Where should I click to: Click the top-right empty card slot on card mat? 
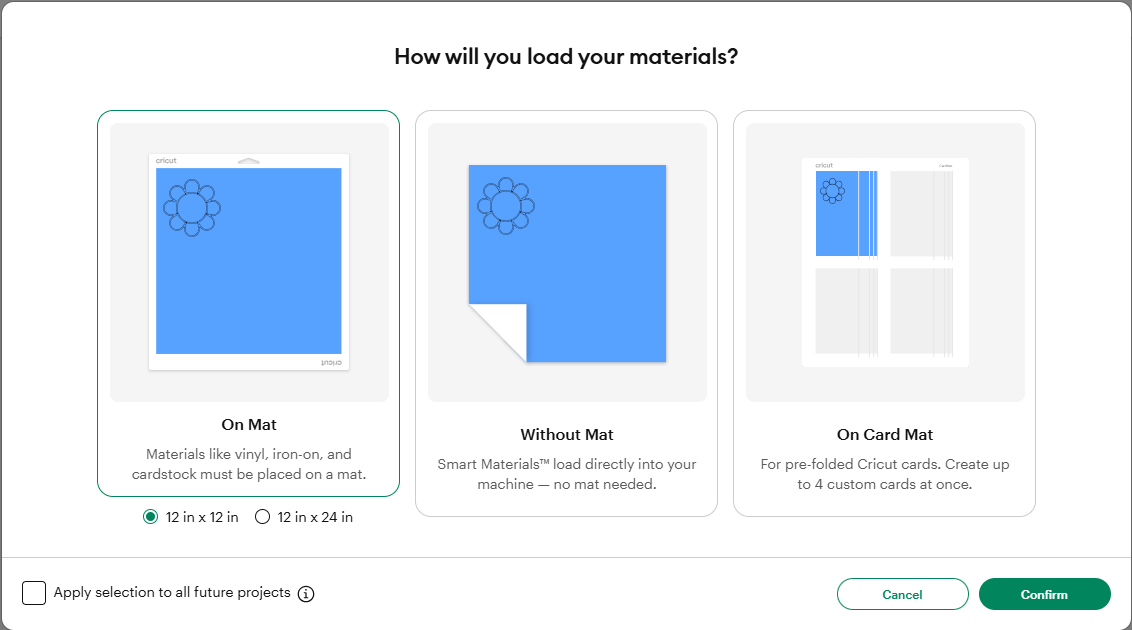click(921, 214)
